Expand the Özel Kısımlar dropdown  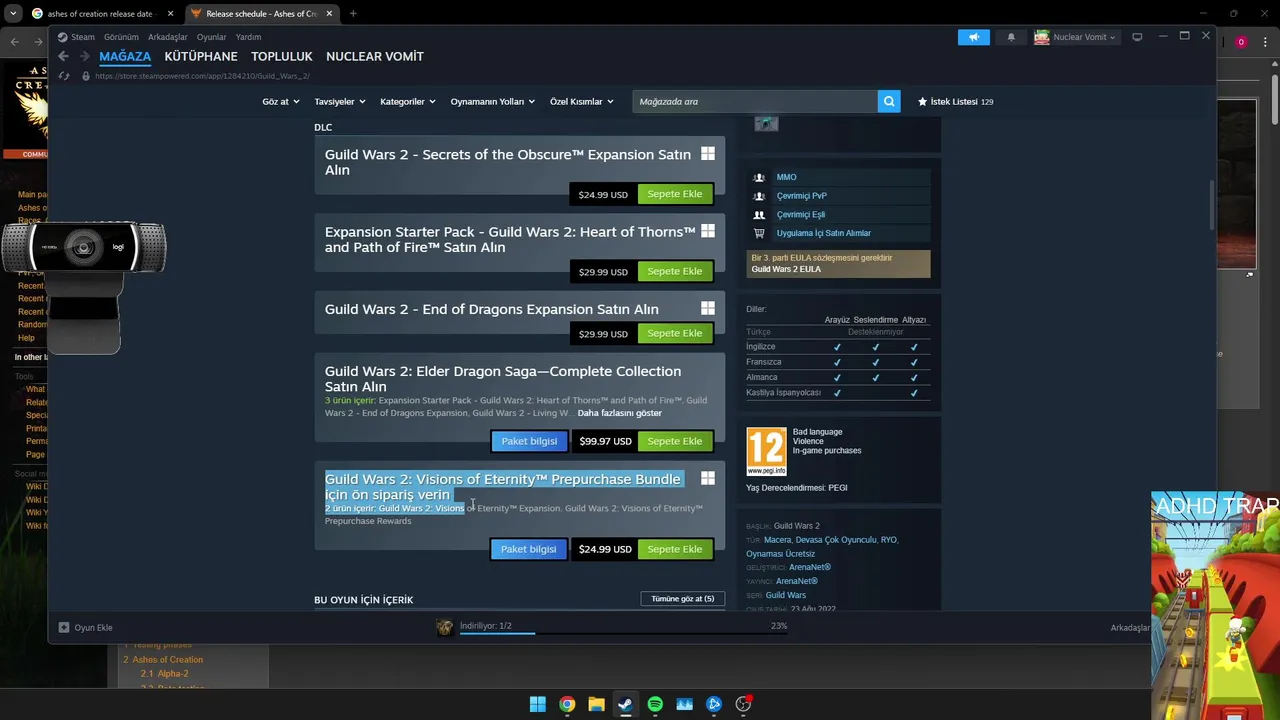[581, 101]
